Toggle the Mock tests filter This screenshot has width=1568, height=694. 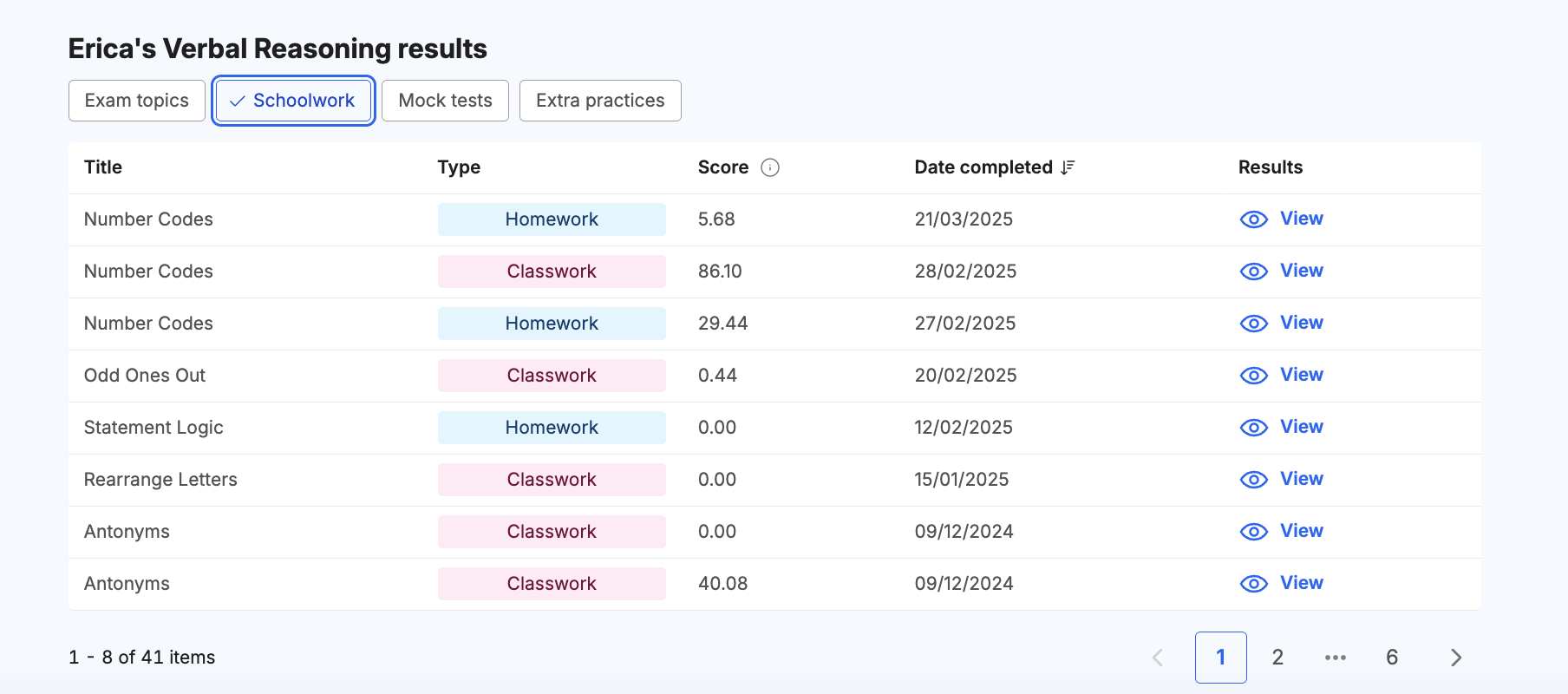[445, 101]
